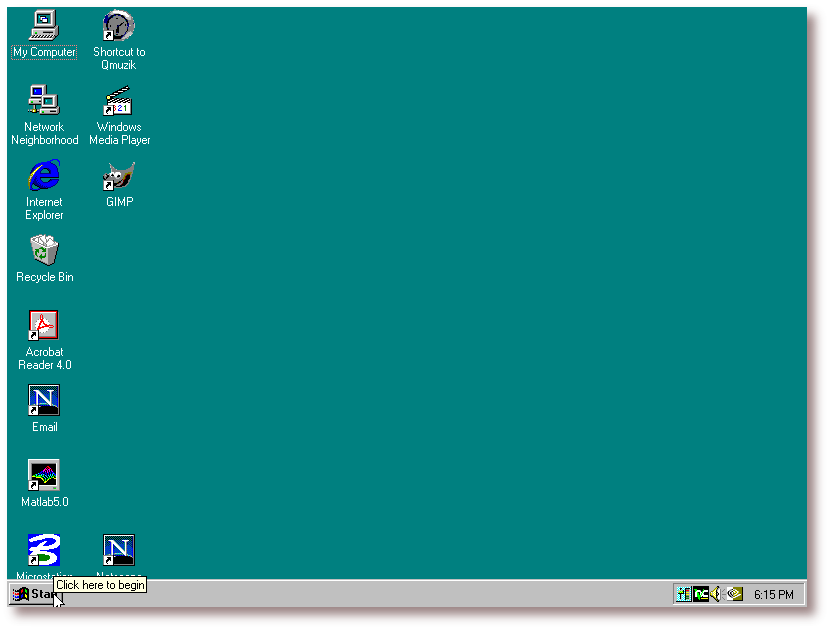
Task: Click the NVIDIA tray icon
Action: [734, 594]
